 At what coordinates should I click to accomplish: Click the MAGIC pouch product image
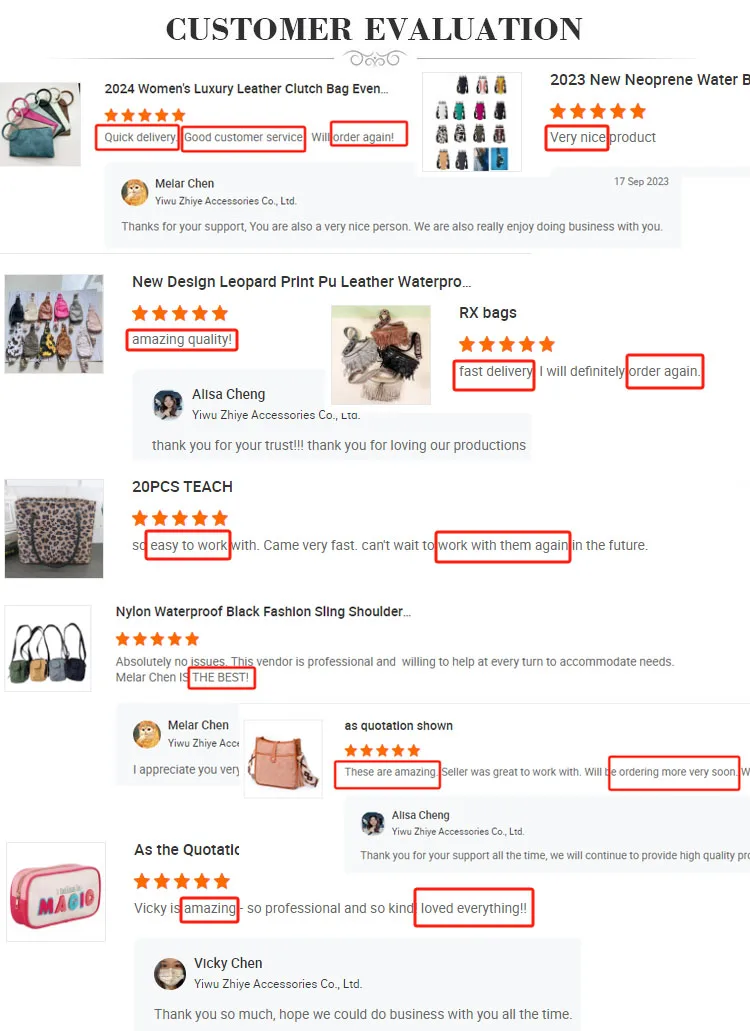56,892
